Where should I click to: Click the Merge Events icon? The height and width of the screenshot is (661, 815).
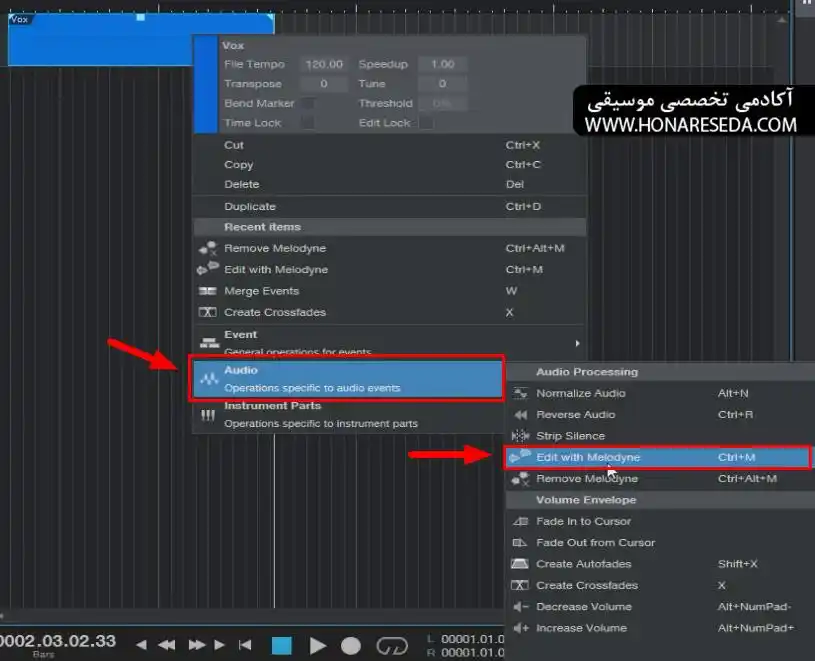pos(208,291)
